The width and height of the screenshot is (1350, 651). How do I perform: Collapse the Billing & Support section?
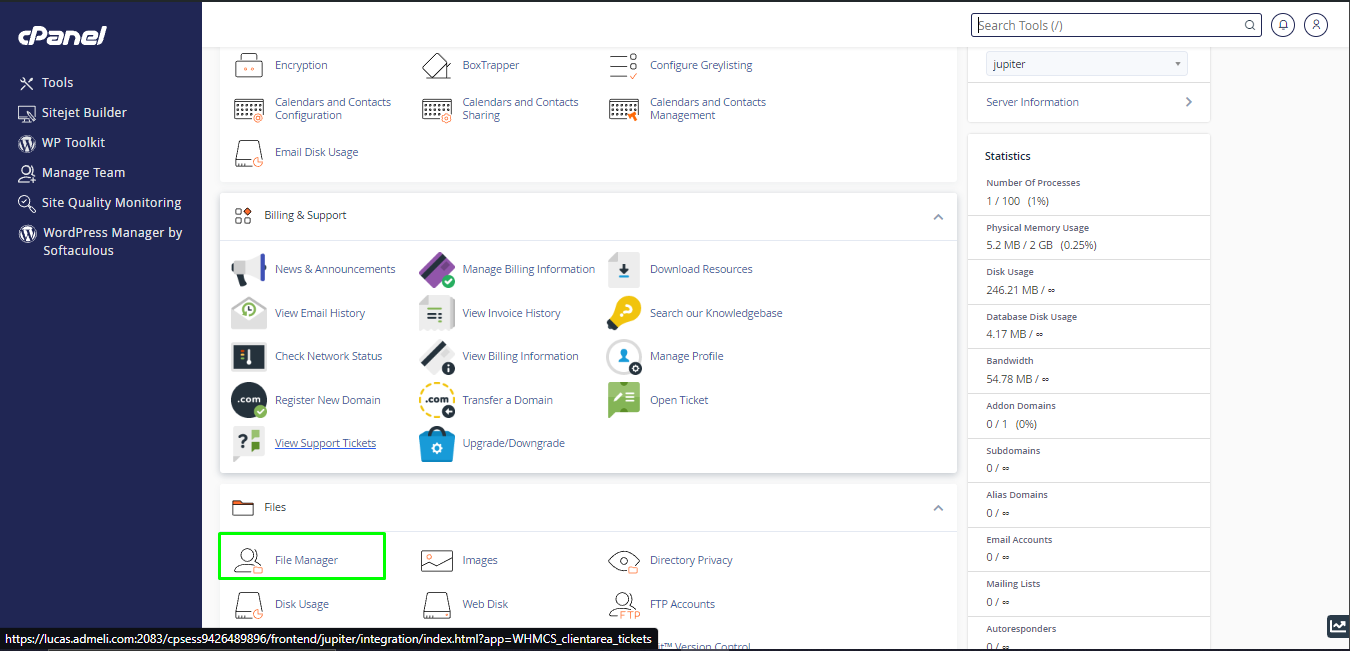938,216
